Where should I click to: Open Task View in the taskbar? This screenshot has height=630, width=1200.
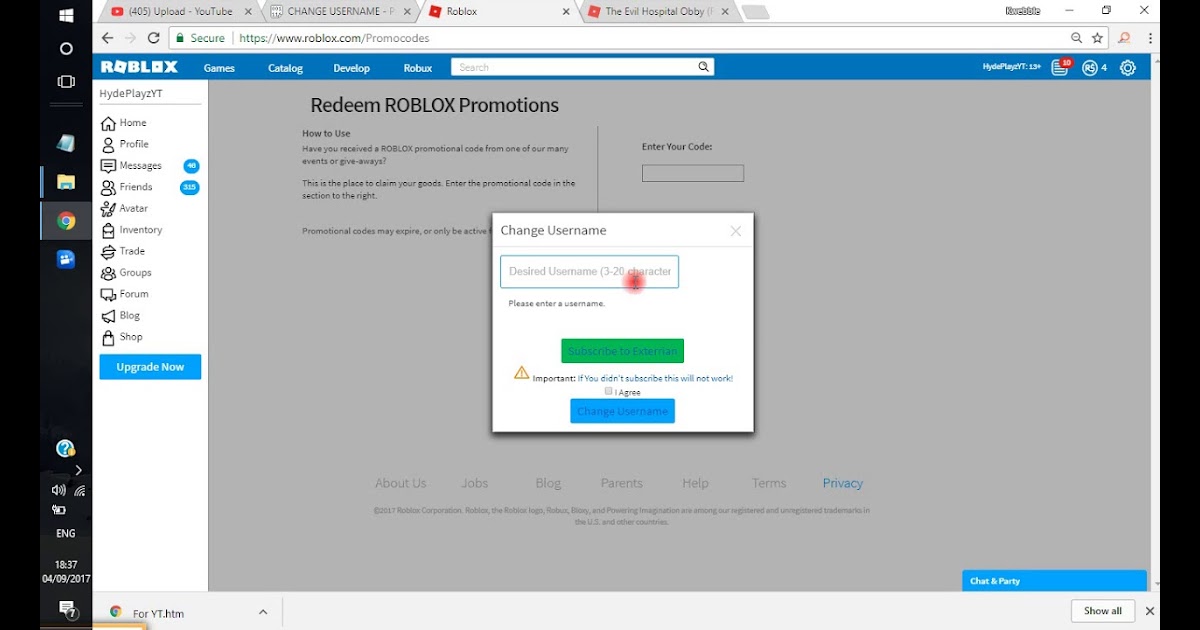tap(66, 81)
